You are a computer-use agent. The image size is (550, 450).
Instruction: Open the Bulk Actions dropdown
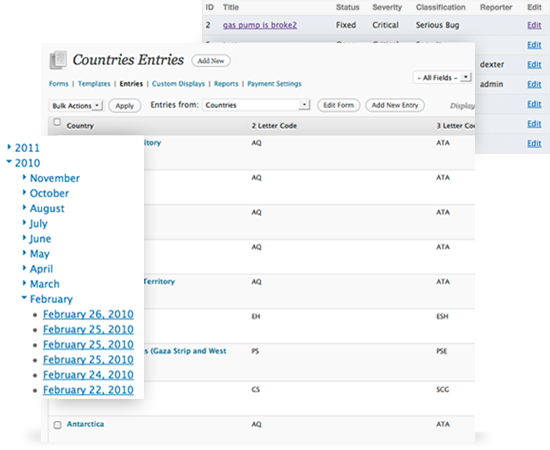tap(76, 106)
